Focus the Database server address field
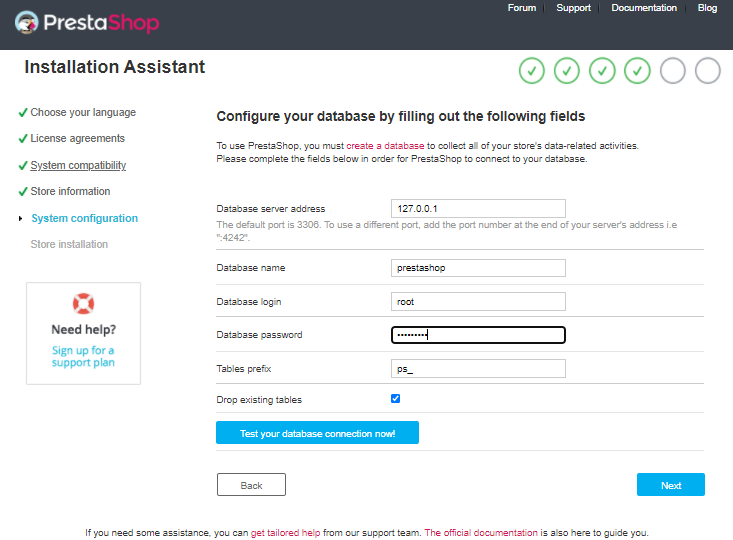This screenshot has width=733, height=540. (478, 208)
